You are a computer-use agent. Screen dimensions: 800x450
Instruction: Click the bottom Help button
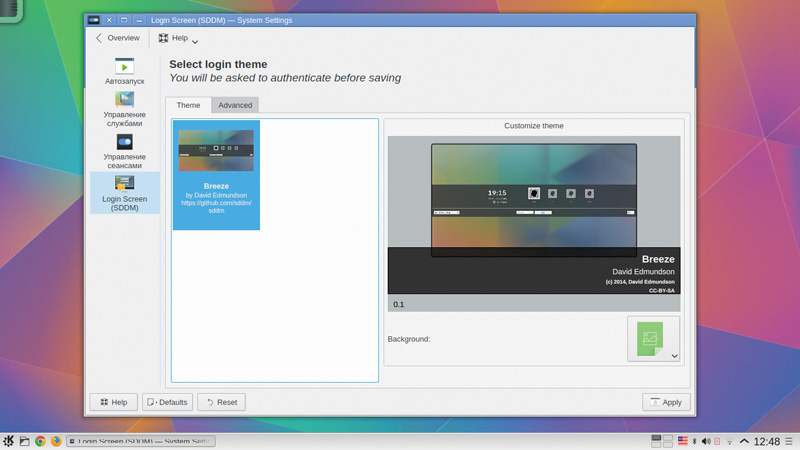click(x=114, y=402)
